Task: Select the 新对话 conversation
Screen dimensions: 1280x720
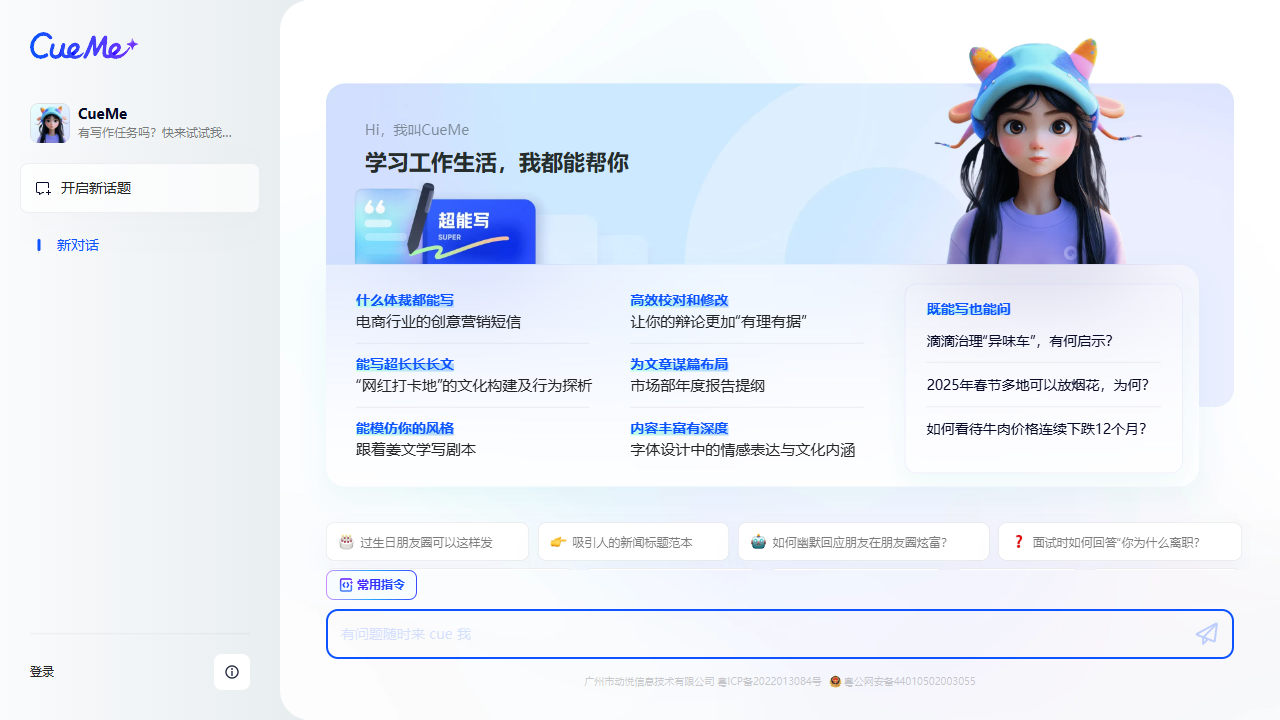Action: click(78, 245)
